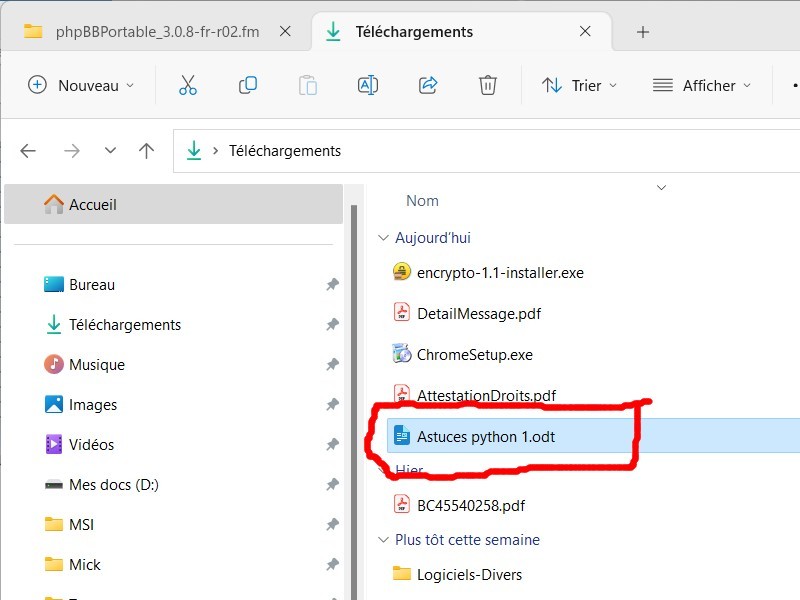The width and height of the screenshot is (800, 600).
Task: Open the Afficher view dropdown
Action: [701, 85]
